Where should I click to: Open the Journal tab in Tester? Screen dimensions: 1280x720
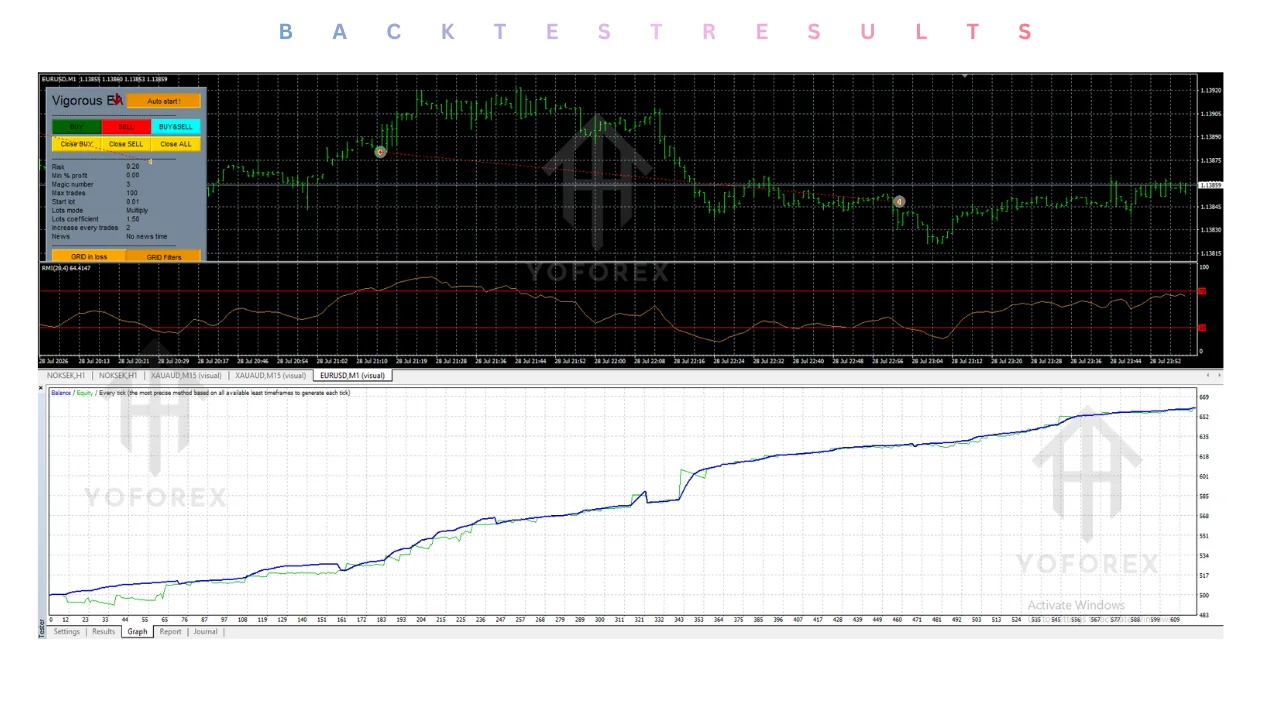tap(205, 632)
